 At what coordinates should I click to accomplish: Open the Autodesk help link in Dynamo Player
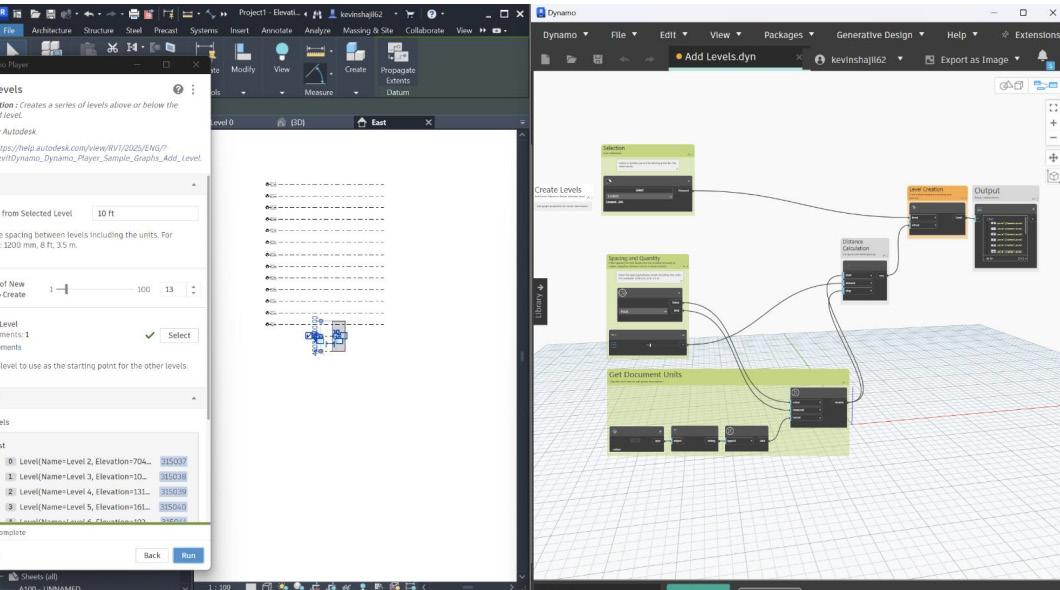pos(100,153)
